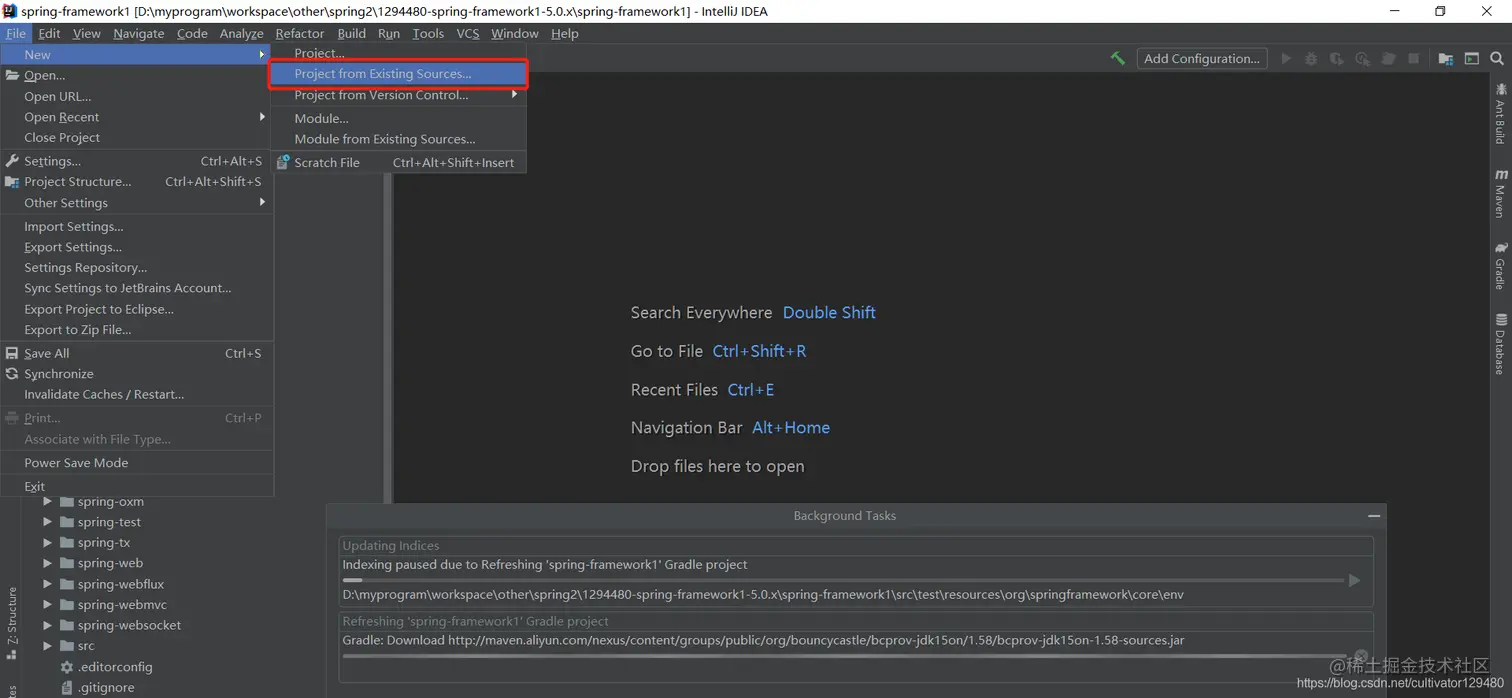The height and width of the screenshot is (698, 1512).
Task: Open the Maven side panel
Action: click(1500, 193)
